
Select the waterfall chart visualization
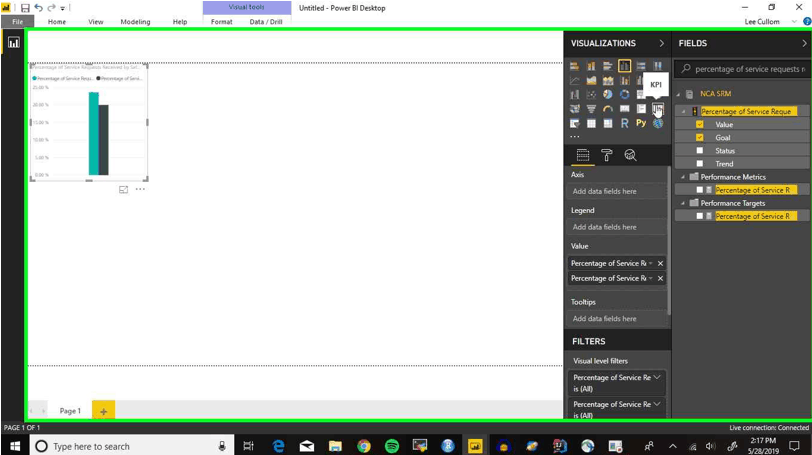coord(574,95)
